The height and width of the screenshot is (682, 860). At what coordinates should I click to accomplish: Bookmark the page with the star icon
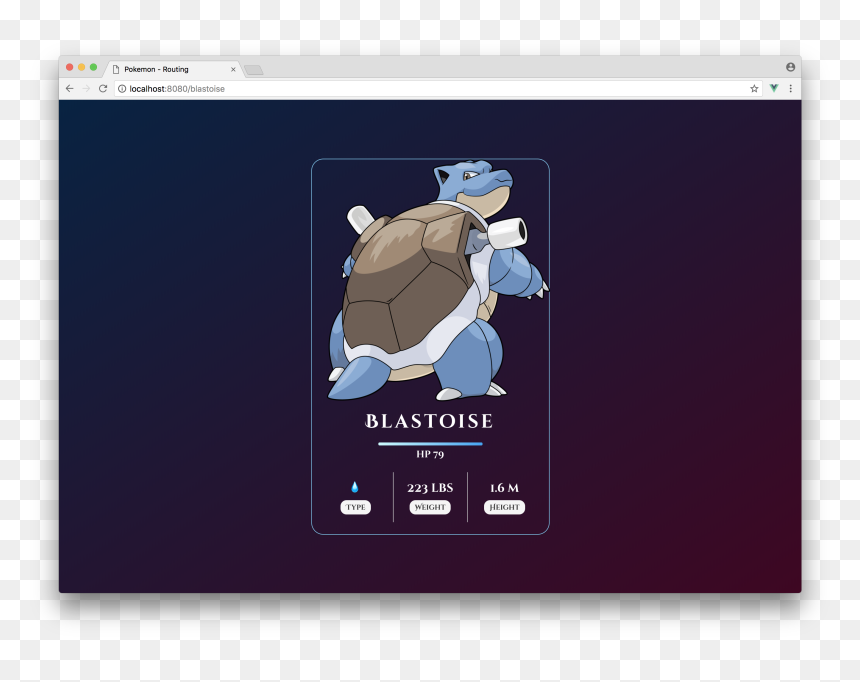754,88
